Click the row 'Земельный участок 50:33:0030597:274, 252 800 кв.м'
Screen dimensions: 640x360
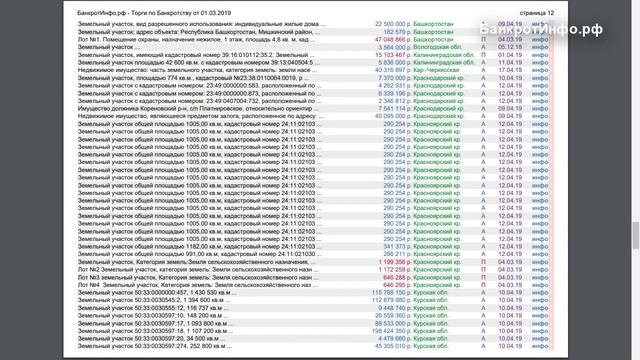pyautogui.click(x=154, y=346)
